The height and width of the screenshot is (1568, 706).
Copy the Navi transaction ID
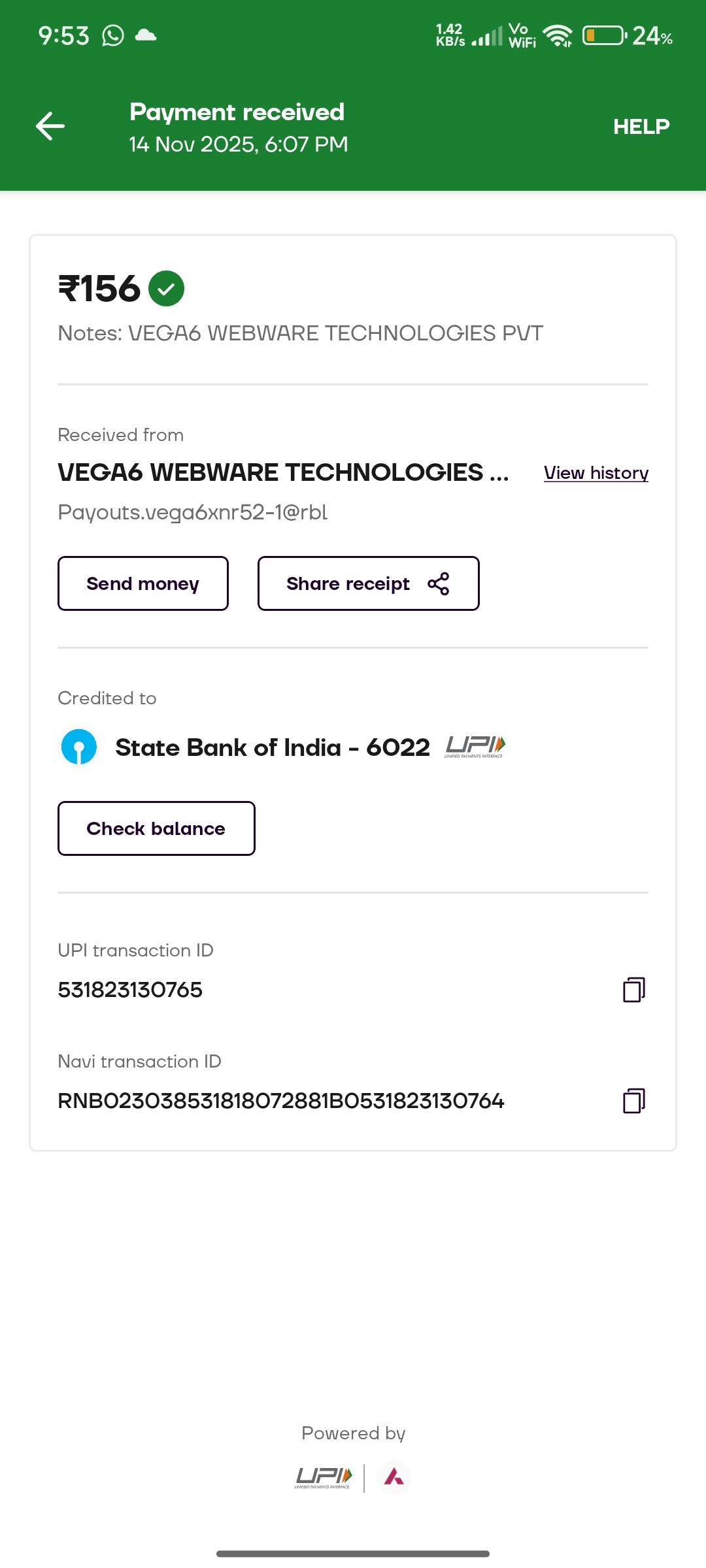(x=633, y=1101)
